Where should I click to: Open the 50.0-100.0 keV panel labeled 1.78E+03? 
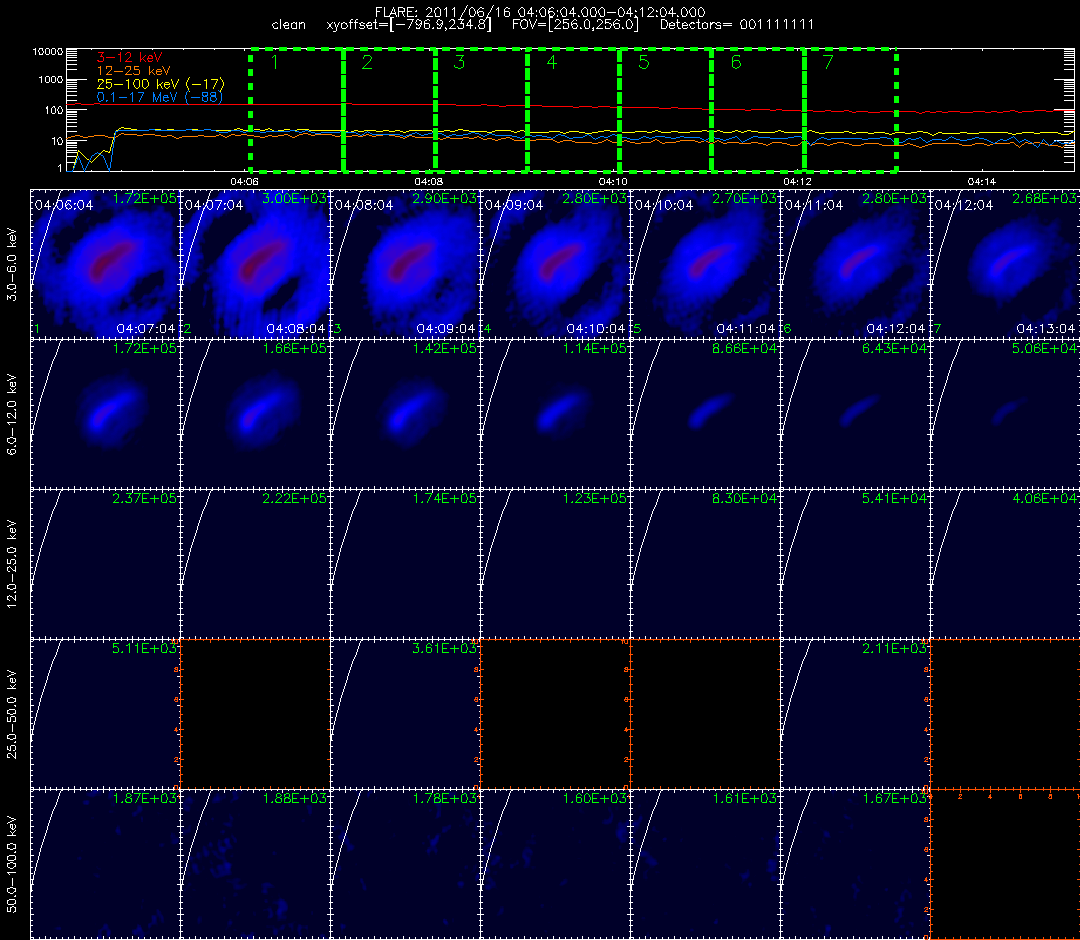406,864
